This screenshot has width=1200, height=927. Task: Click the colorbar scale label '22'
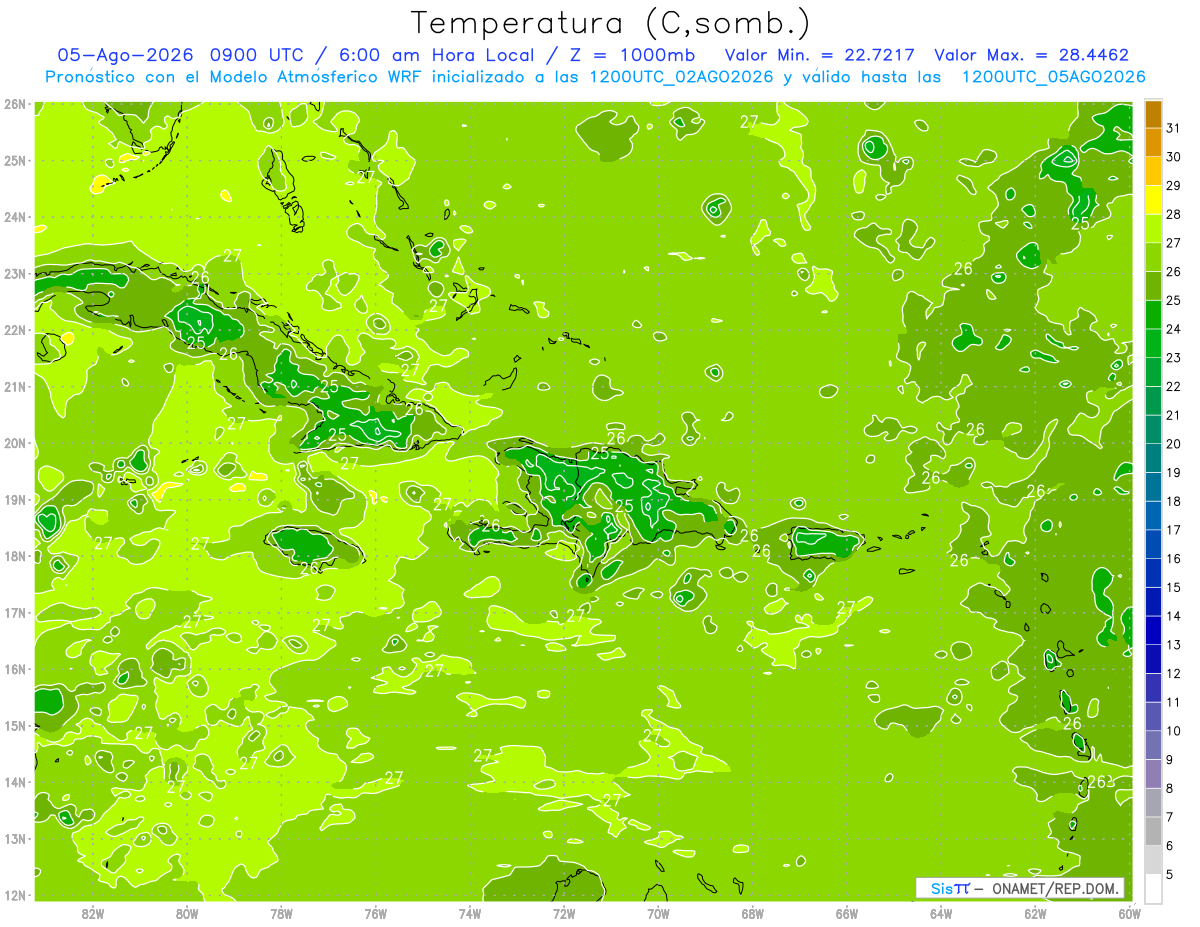(1174, 386)
